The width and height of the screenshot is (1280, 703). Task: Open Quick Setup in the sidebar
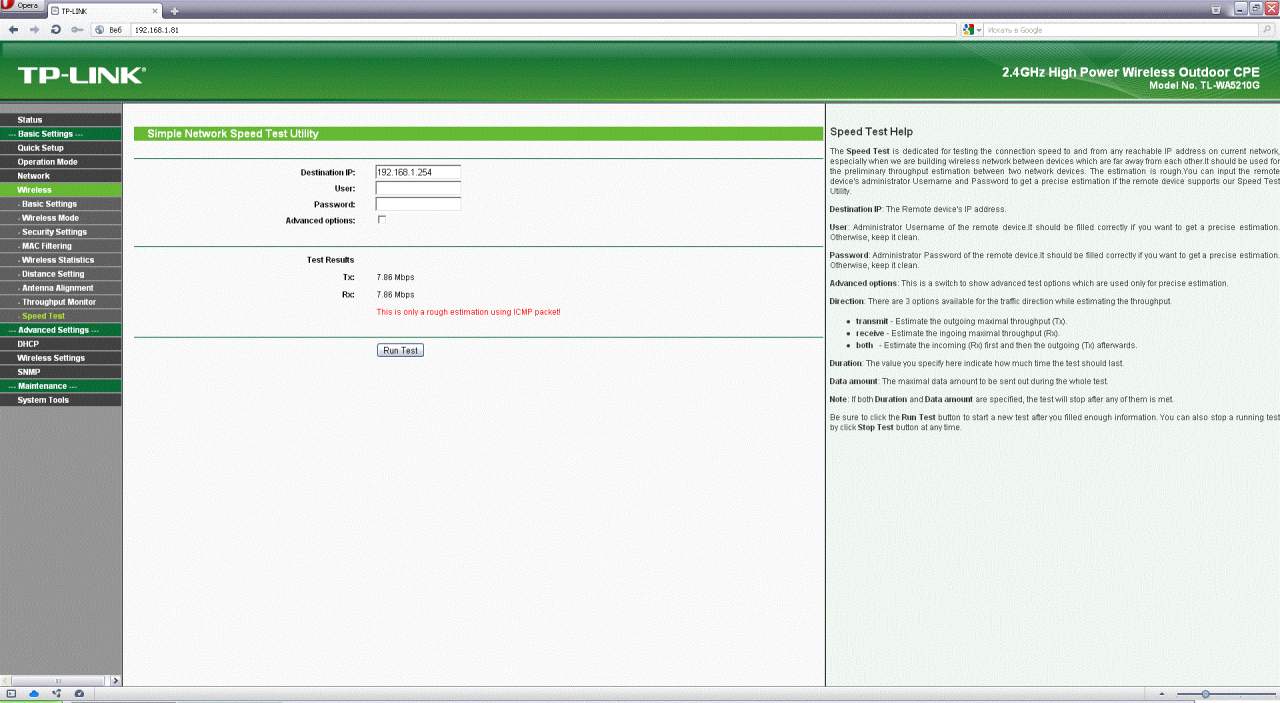coord(61,148)
